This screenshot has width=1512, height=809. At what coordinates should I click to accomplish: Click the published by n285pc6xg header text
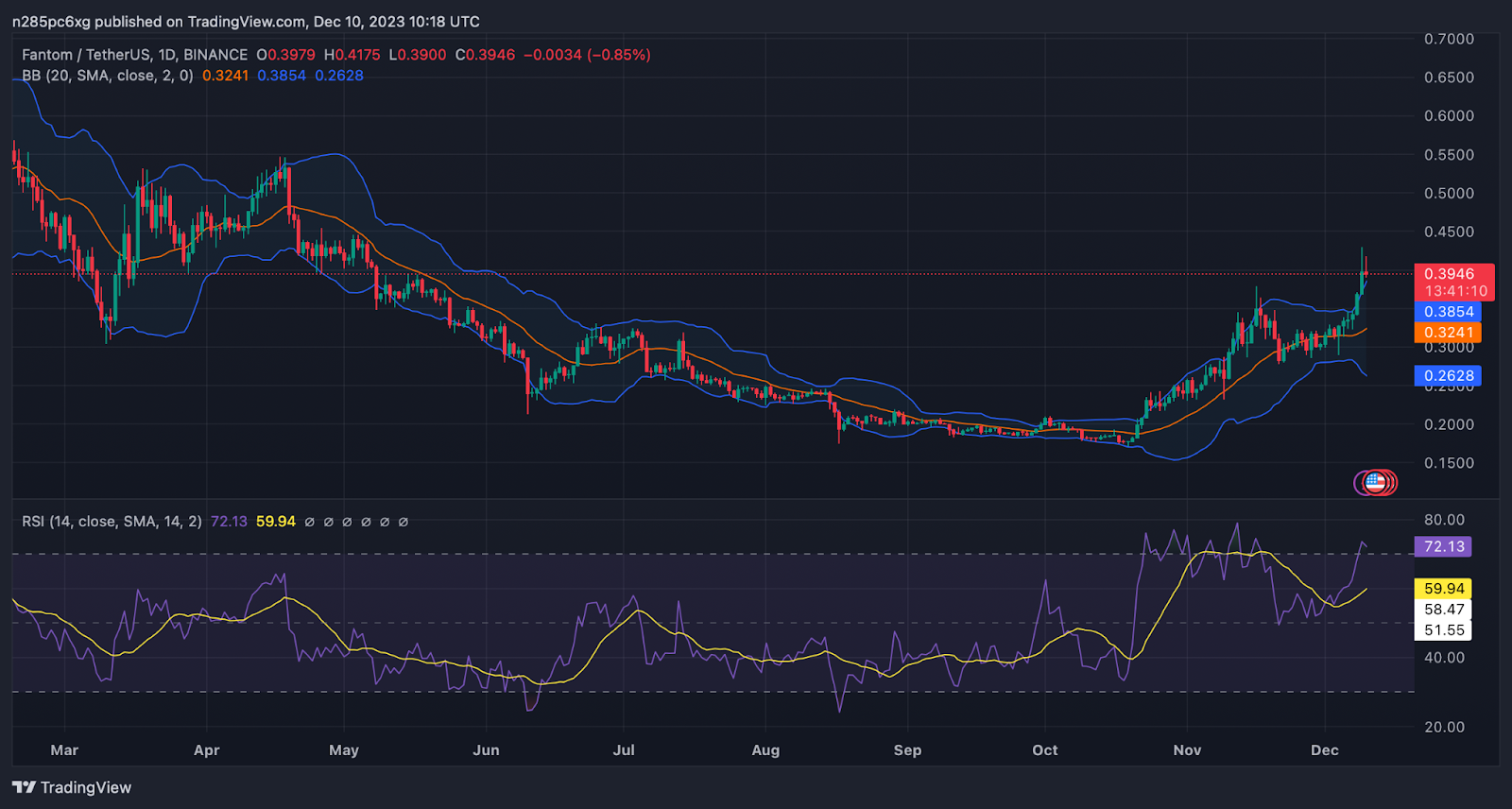pyautogui.click(x=246, y=21)
